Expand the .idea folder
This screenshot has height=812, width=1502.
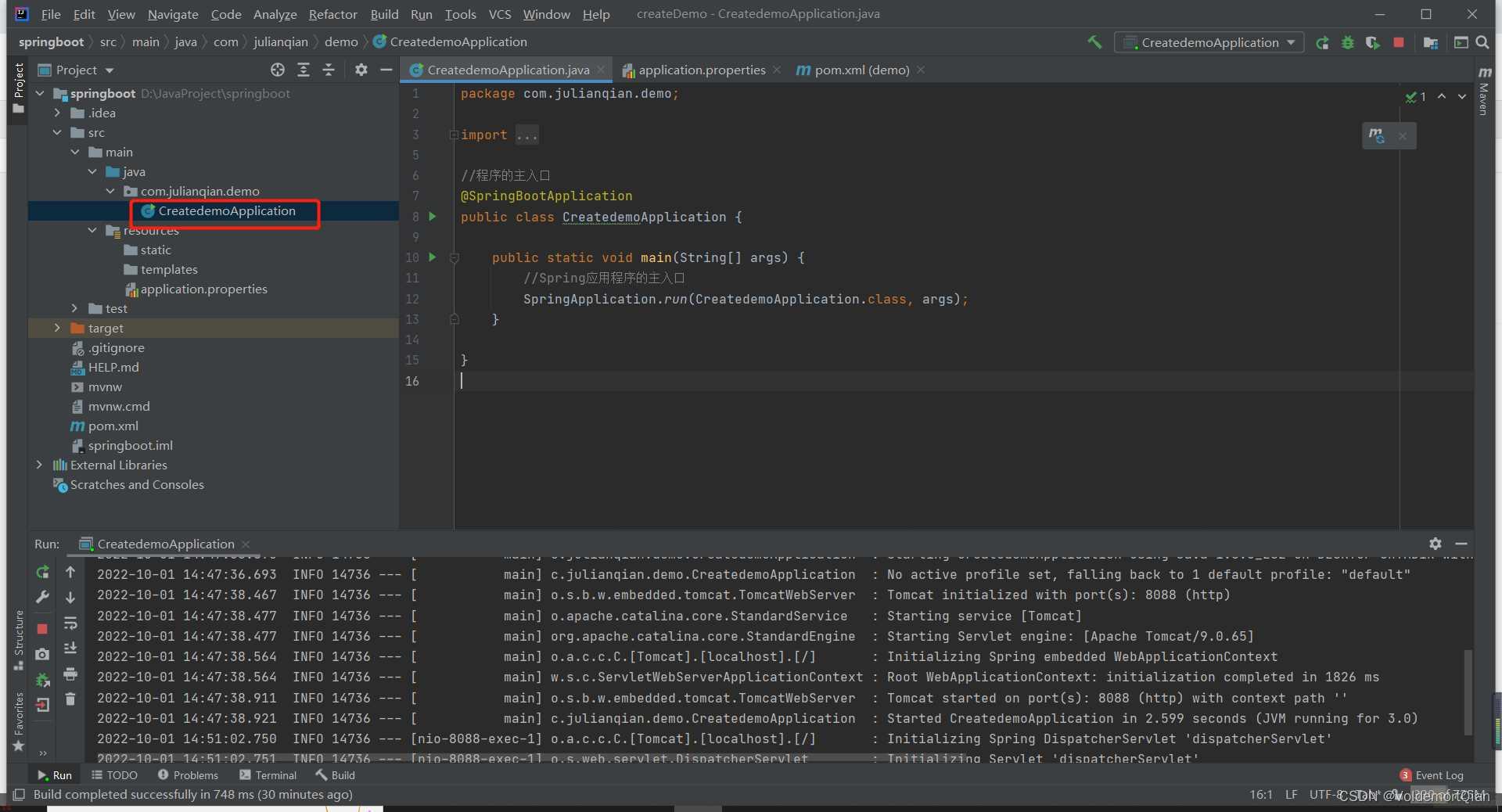[57, 113]
